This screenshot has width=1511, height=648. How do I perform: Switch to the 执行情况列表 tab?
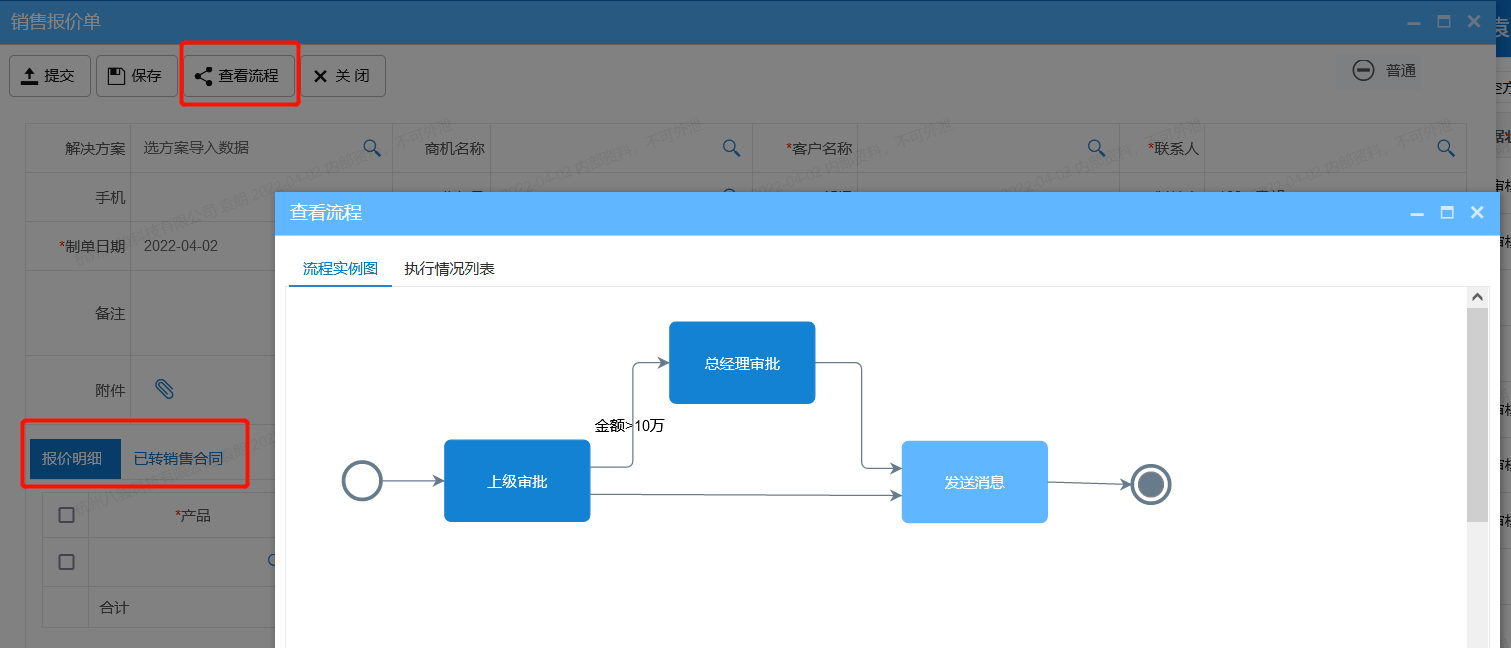pos(450,268)
